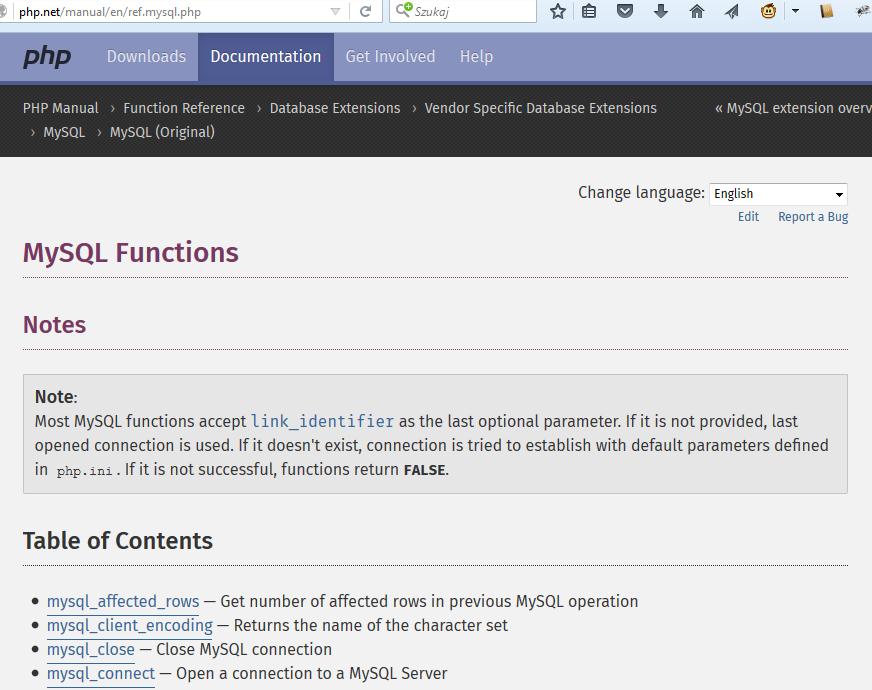Click the Pocket icon in toolbar

pos(625,11)
